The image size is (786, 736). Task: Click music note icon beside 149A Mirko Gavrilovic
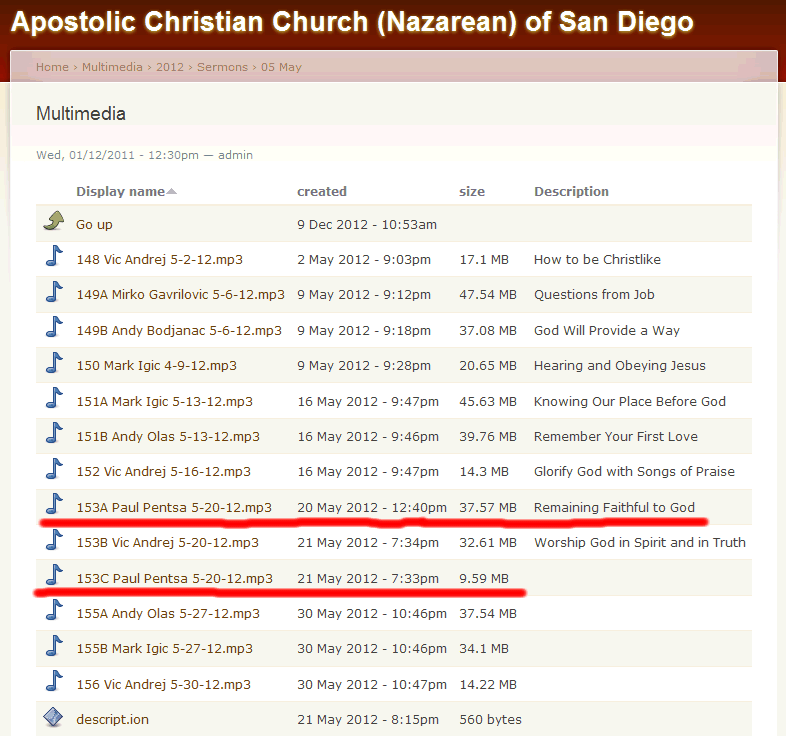pyautogui.click(x=54, y=294)
